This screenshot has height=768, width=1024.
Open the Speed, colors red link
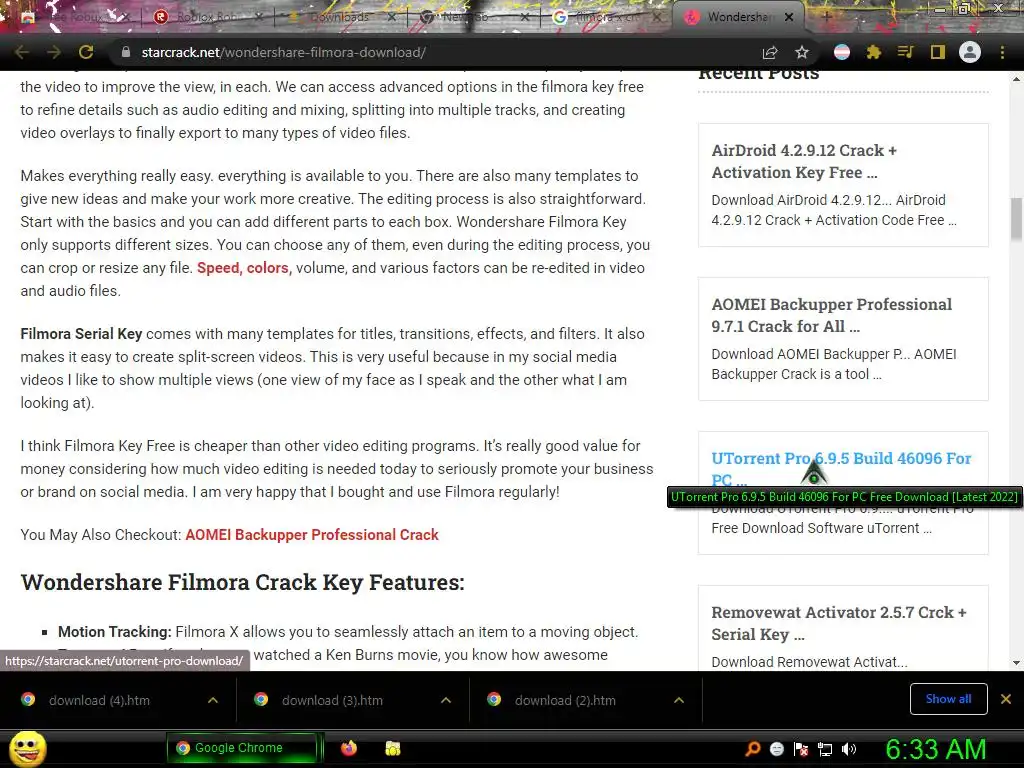pos(243,268)
